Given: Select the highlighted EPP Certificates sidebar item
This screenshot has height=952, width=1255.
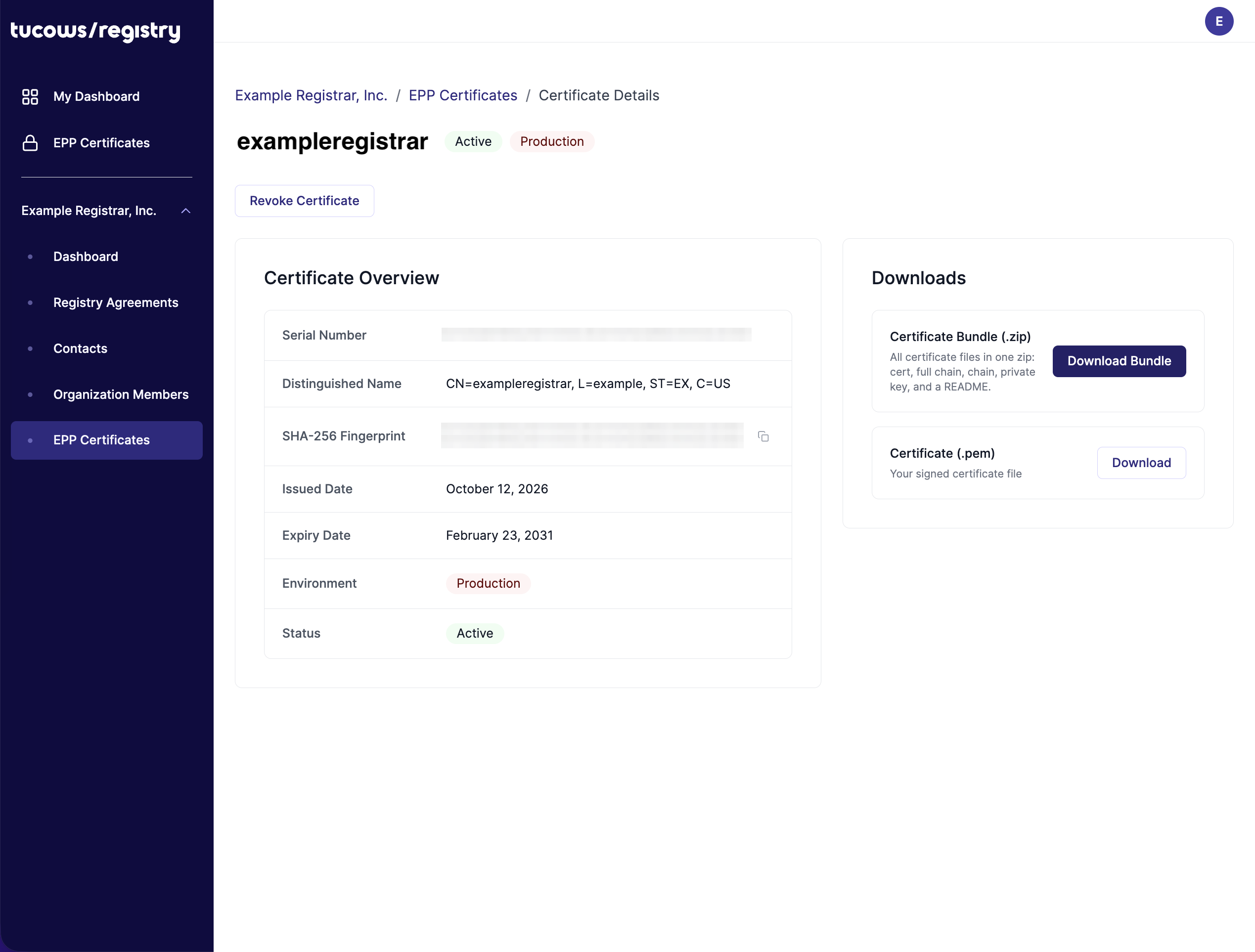Looking at the screenshot, I should pos(107,440).
